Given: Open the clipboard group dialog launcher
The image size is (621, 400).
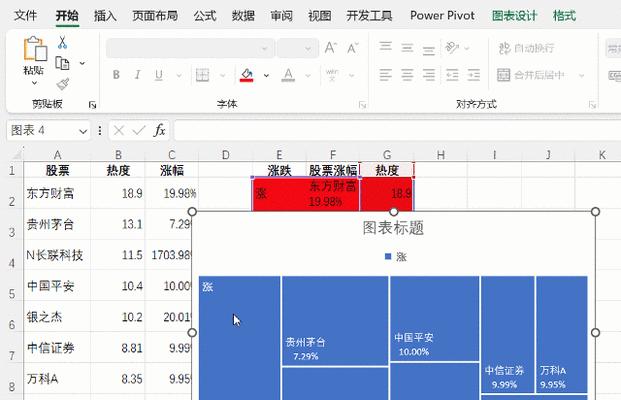Looking at the screenshot, I should point(92,105).
